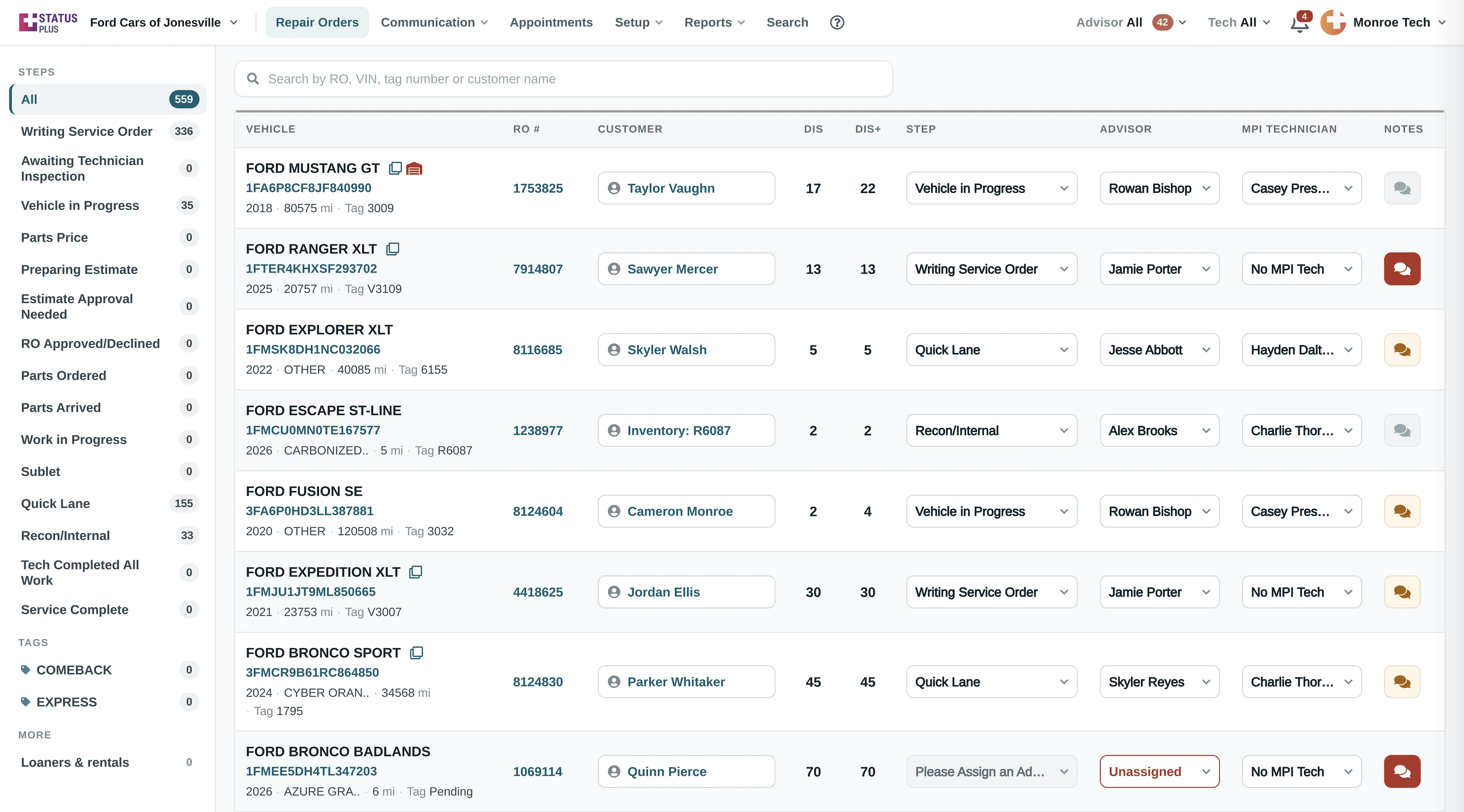Open RO number 1753825 link
1464x812 pixels.
538,188
